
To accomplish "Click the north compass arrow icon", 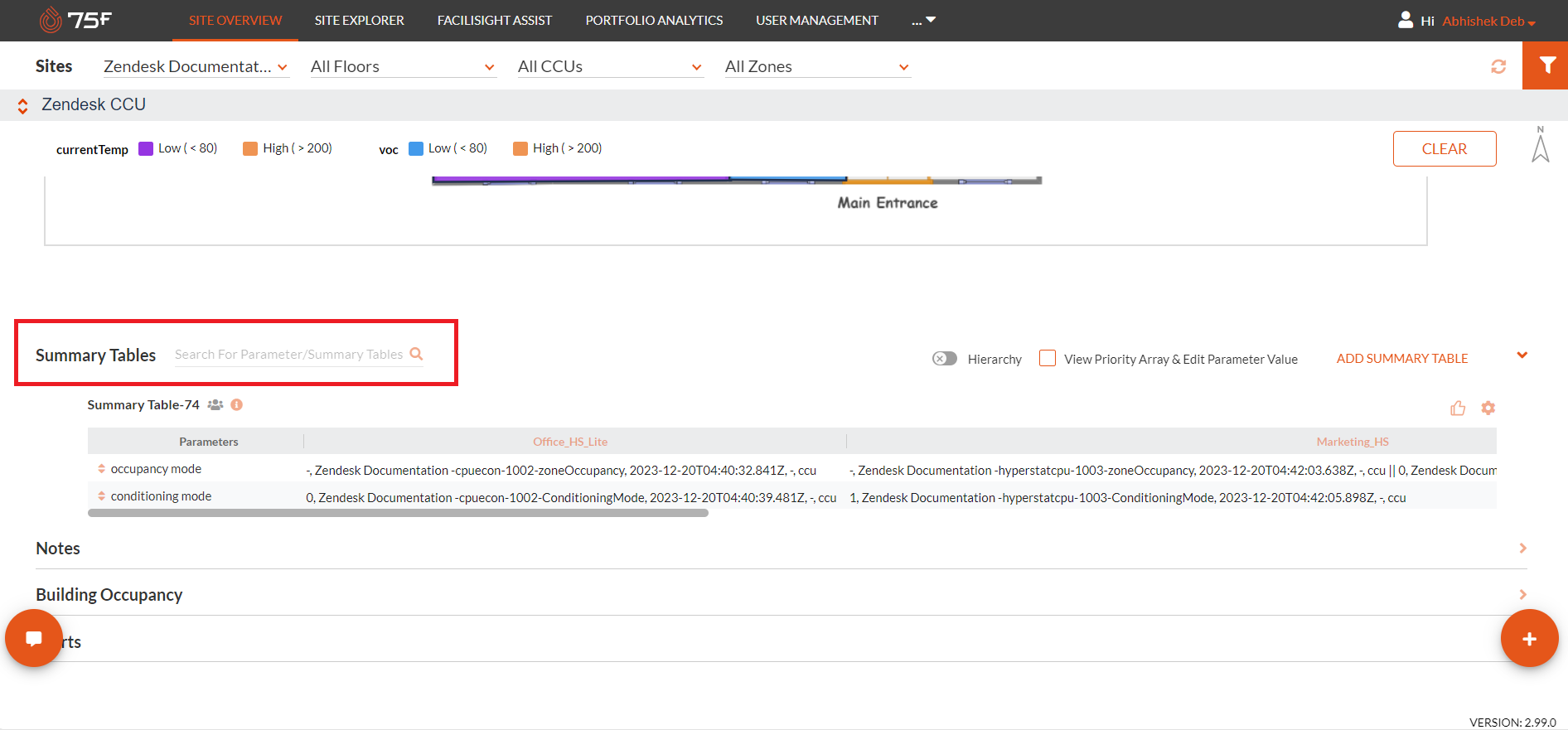I will click(1541, 145).
